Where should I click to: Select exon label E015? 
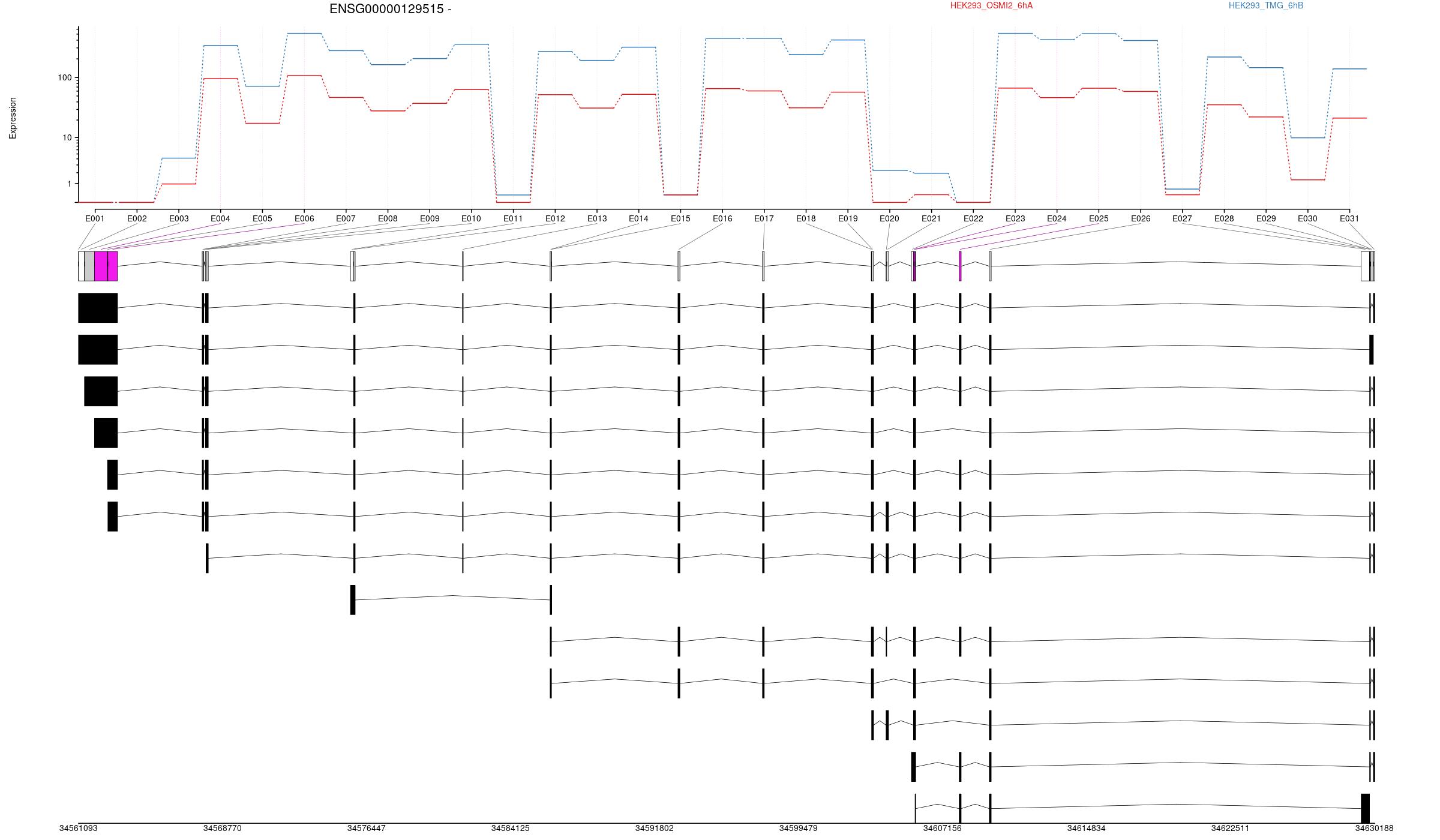(x=680, y=218)
